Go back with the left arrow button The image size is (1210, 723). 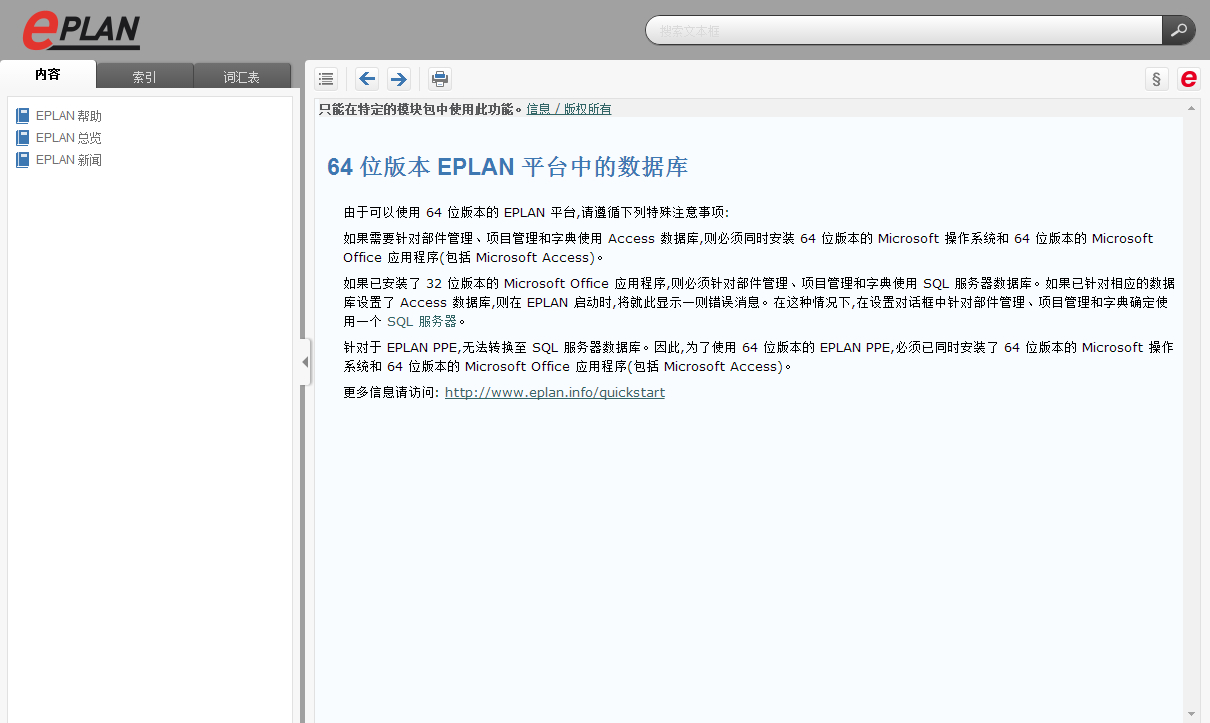point(367,79)
